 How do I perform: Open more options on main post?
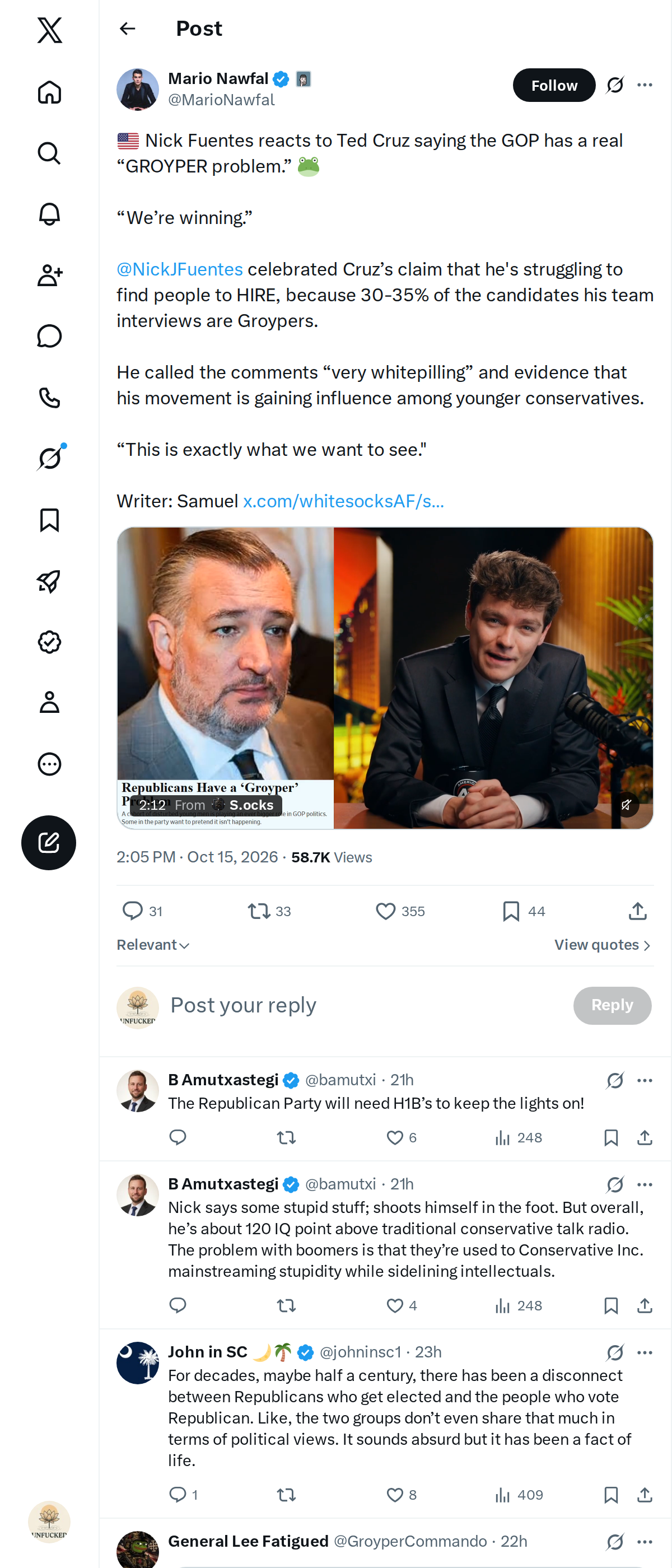click(645, 85)
